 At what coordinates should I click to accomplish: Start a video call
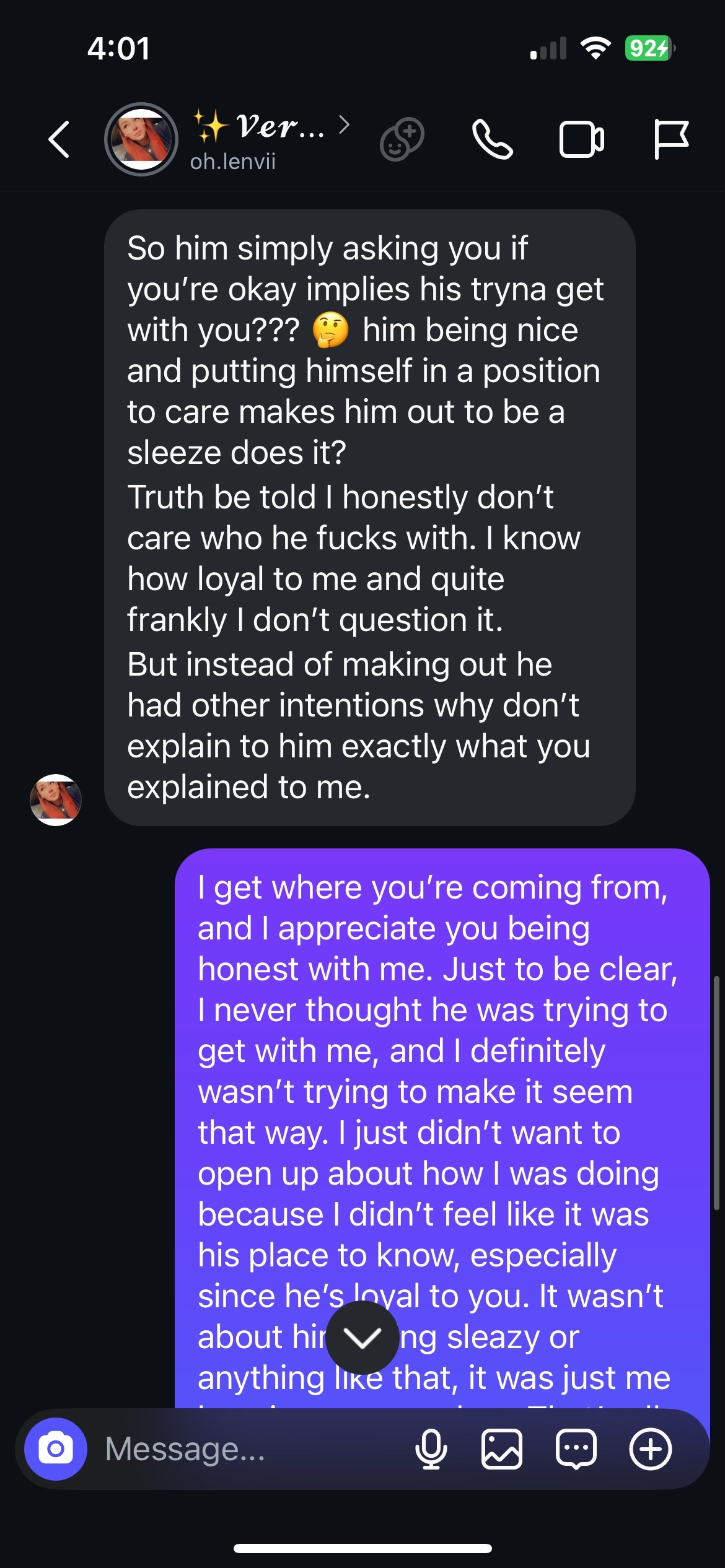(581, 139)
